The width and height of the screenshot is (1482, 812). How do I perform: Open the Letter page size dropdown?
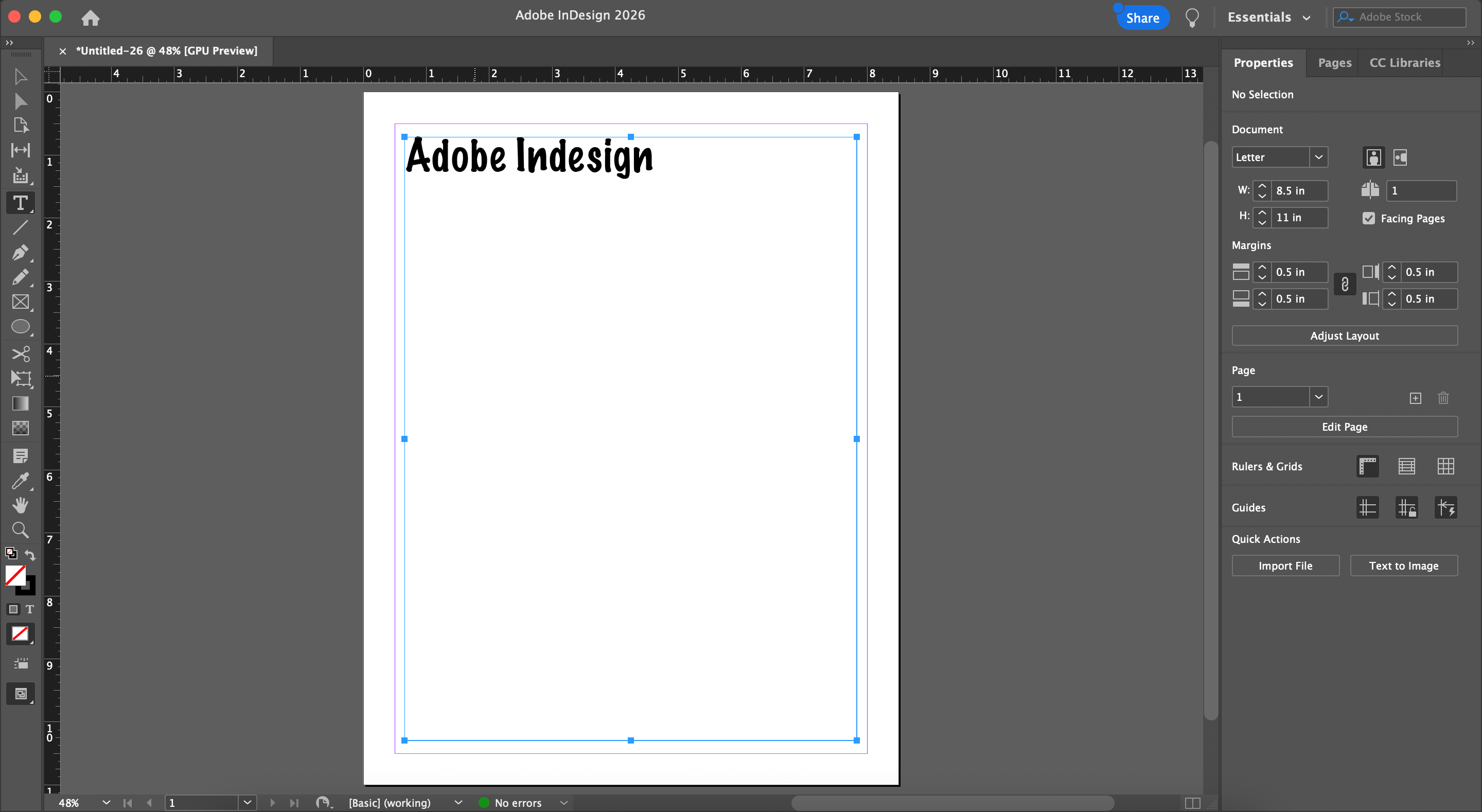(1318, 157)
